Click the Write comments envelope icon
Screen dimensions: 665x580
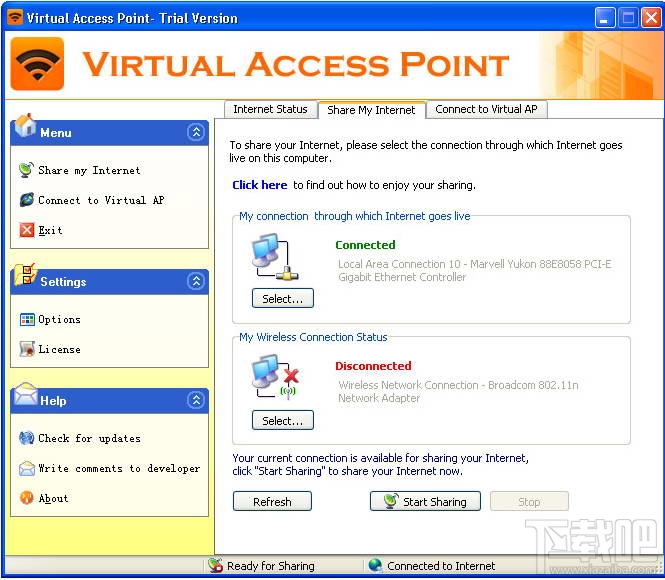click(x=27, y=468)
